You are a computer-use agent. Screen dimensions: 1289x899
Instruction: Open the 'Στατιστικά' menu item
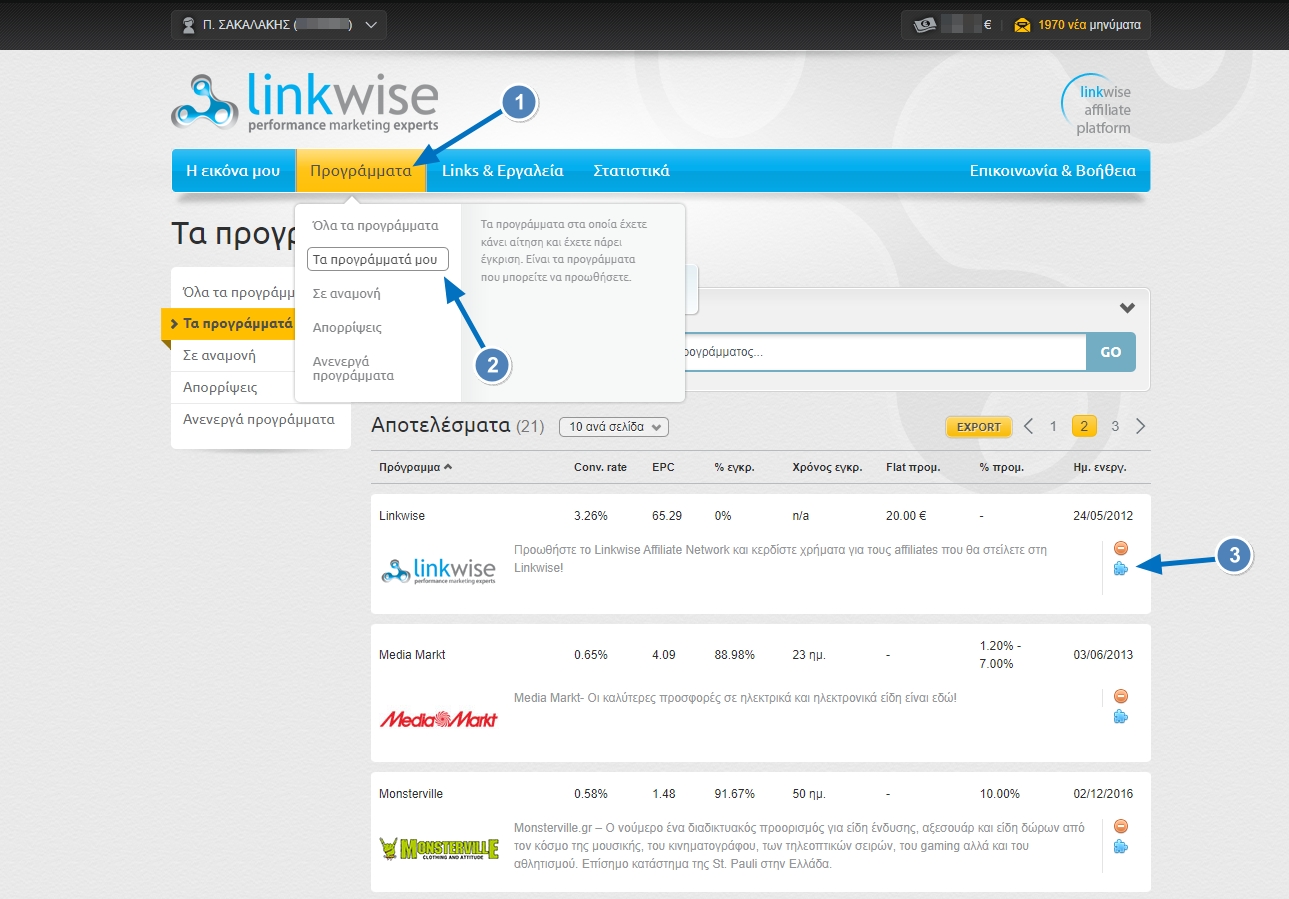[630, 171]
